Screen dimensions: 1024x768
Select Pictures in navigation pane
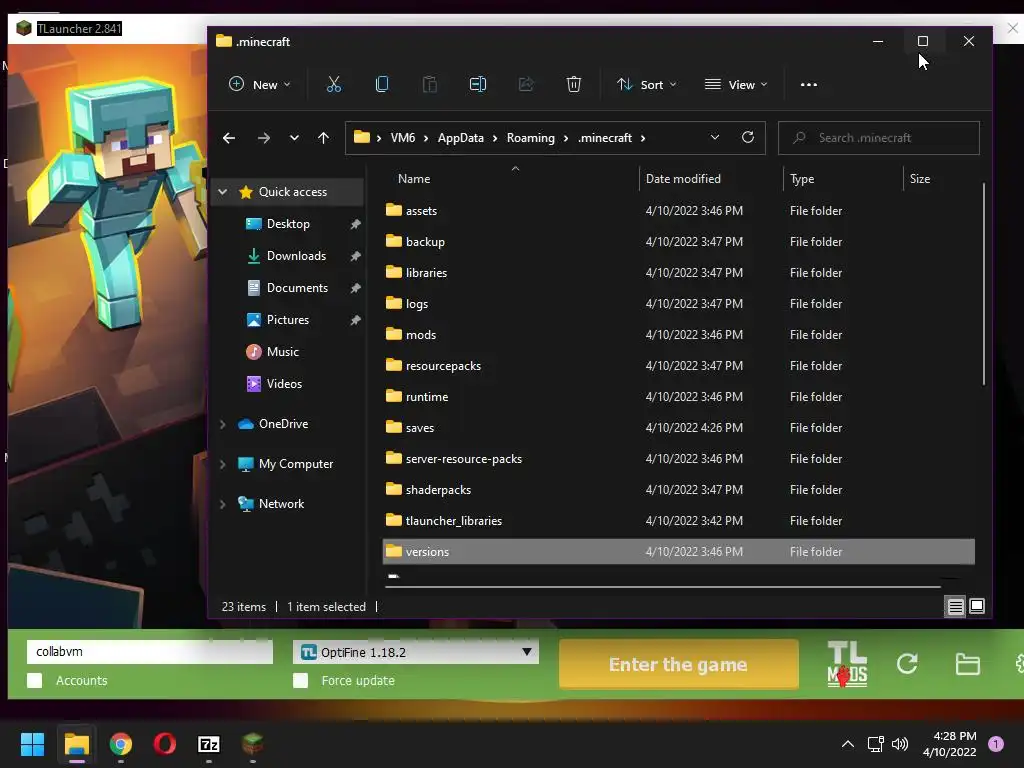(x=287, y=320)
